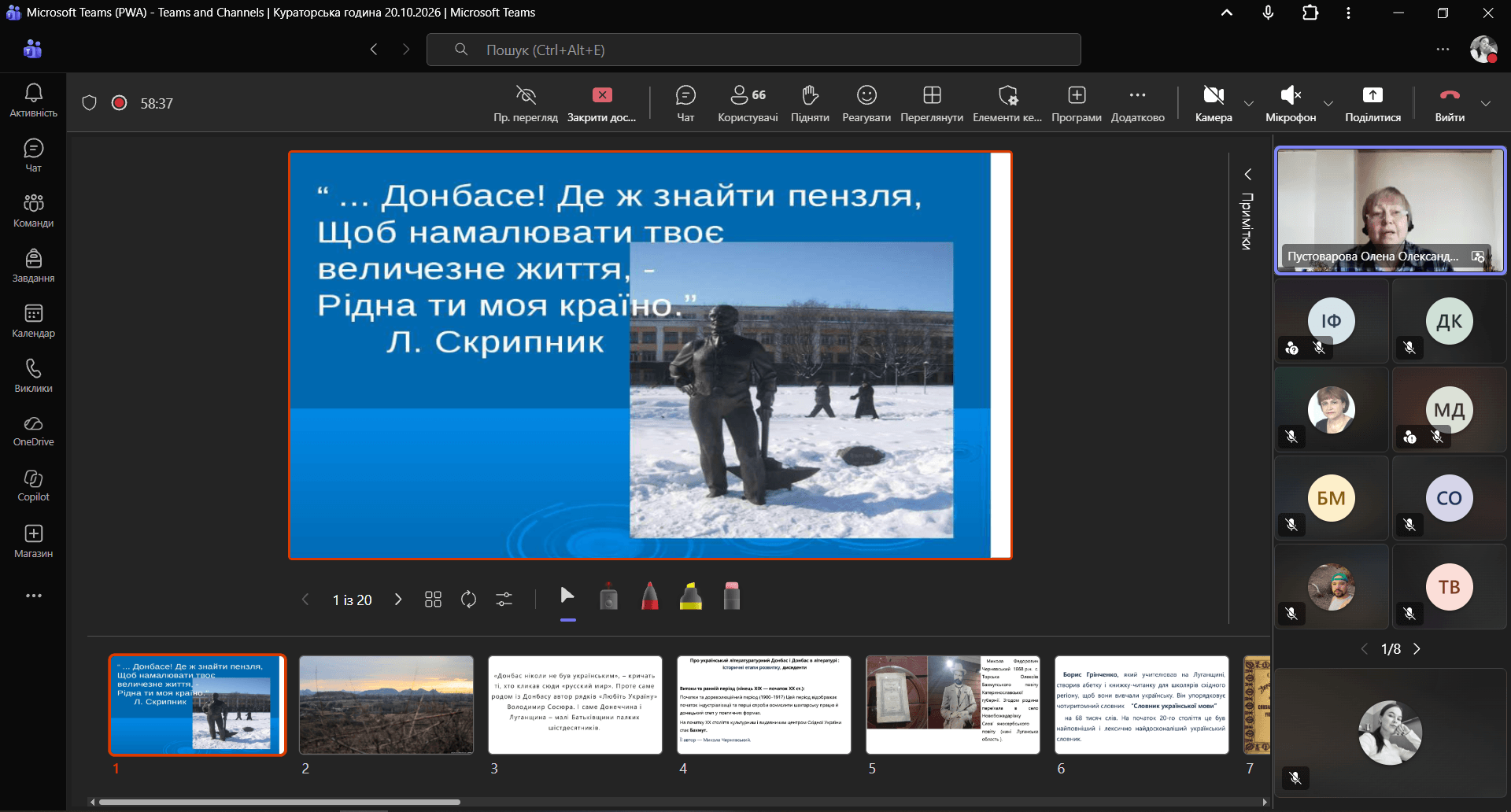Stop presenting with Закрити доступ

(602, 104)
